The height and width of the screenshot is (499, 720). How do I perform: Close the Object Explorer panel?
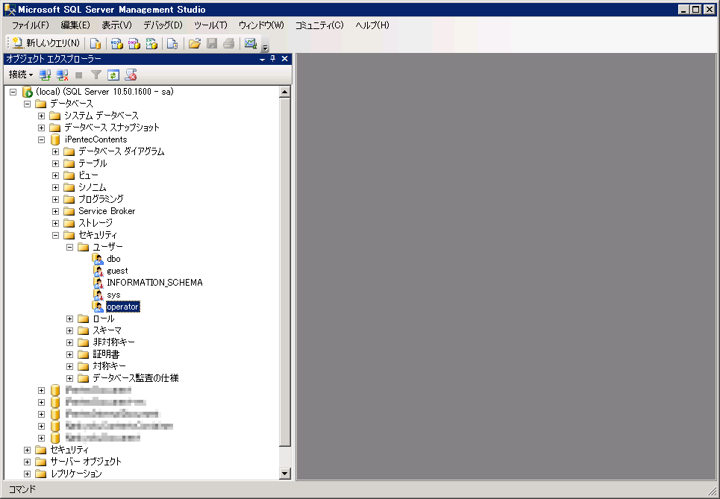pos(285,59)
